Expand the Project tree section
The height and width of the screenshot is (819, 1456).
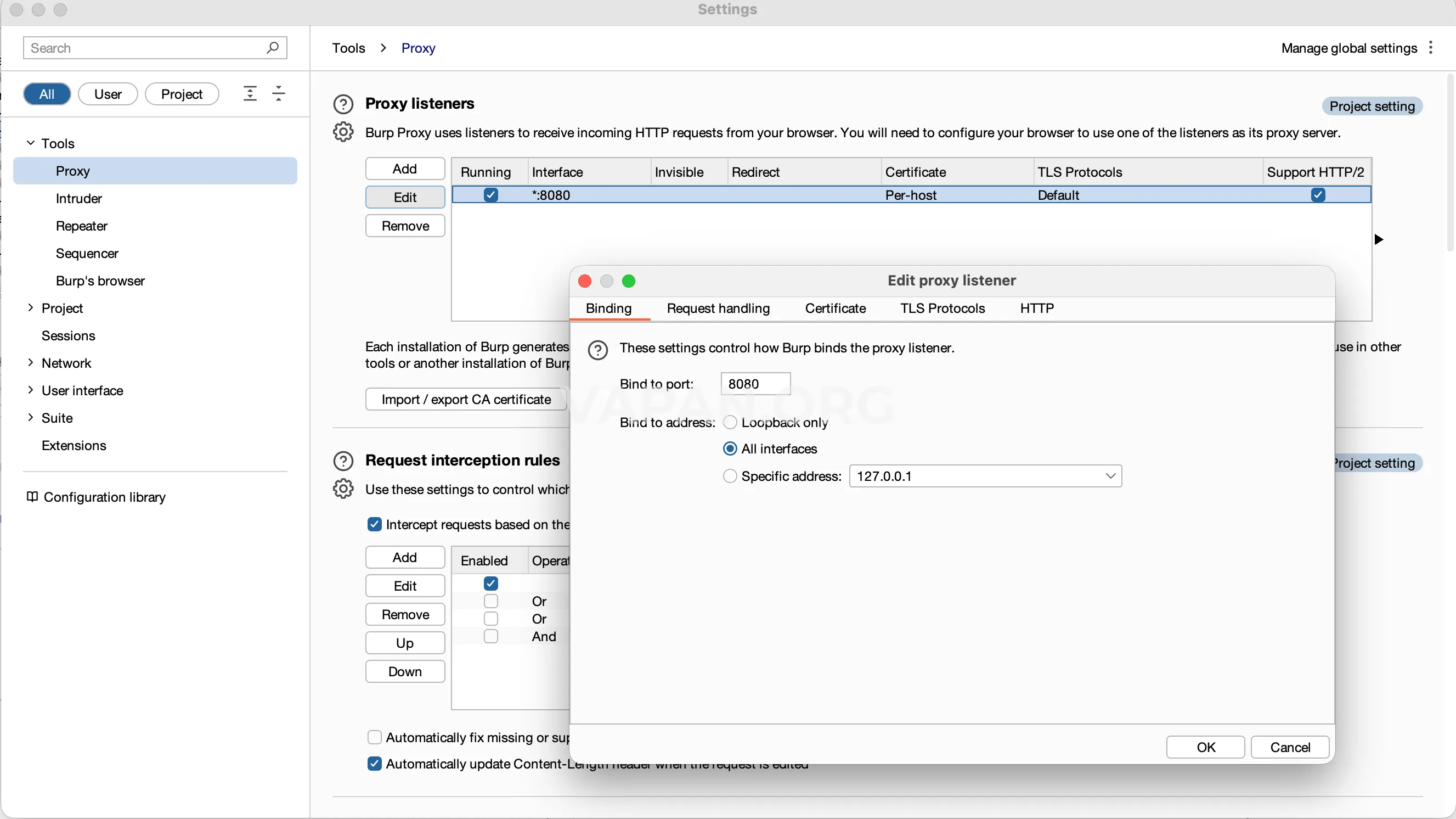point(31,308)
